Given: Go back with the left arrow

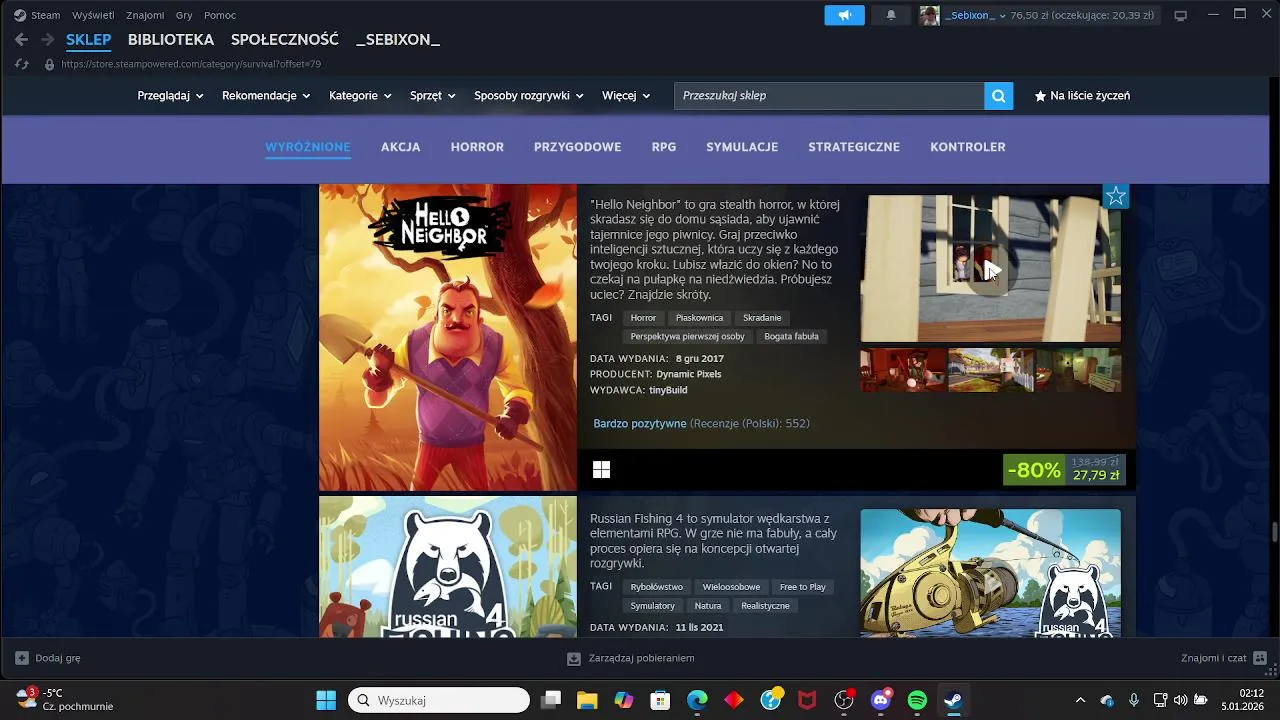Looking at the screenshot, I should point(21,40).
